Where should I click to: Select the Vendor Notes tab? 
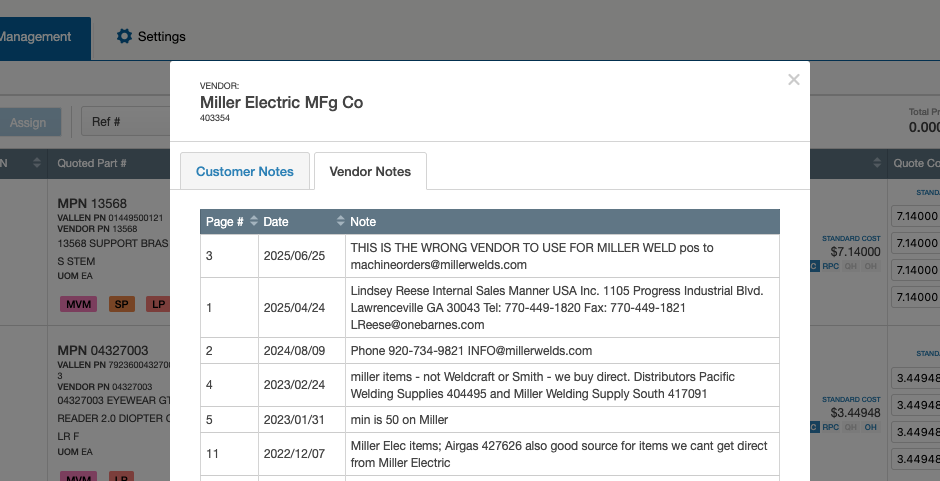370,171
